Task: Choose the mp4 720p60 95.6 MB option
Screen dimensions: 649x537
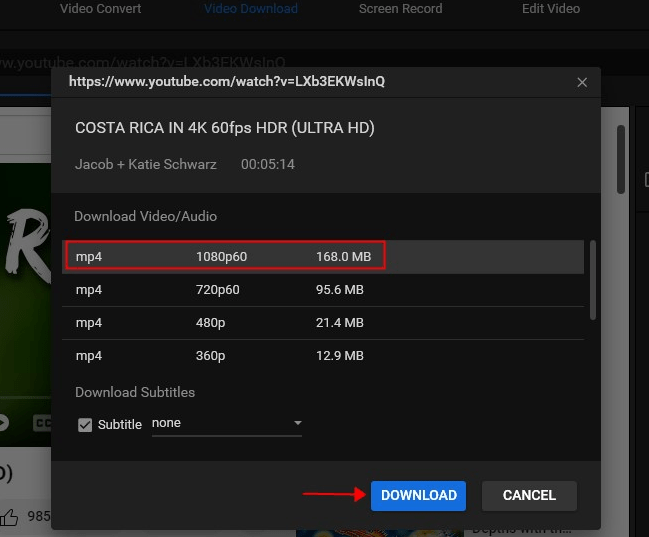Action: pyautogui.click(x=323, y=290)
